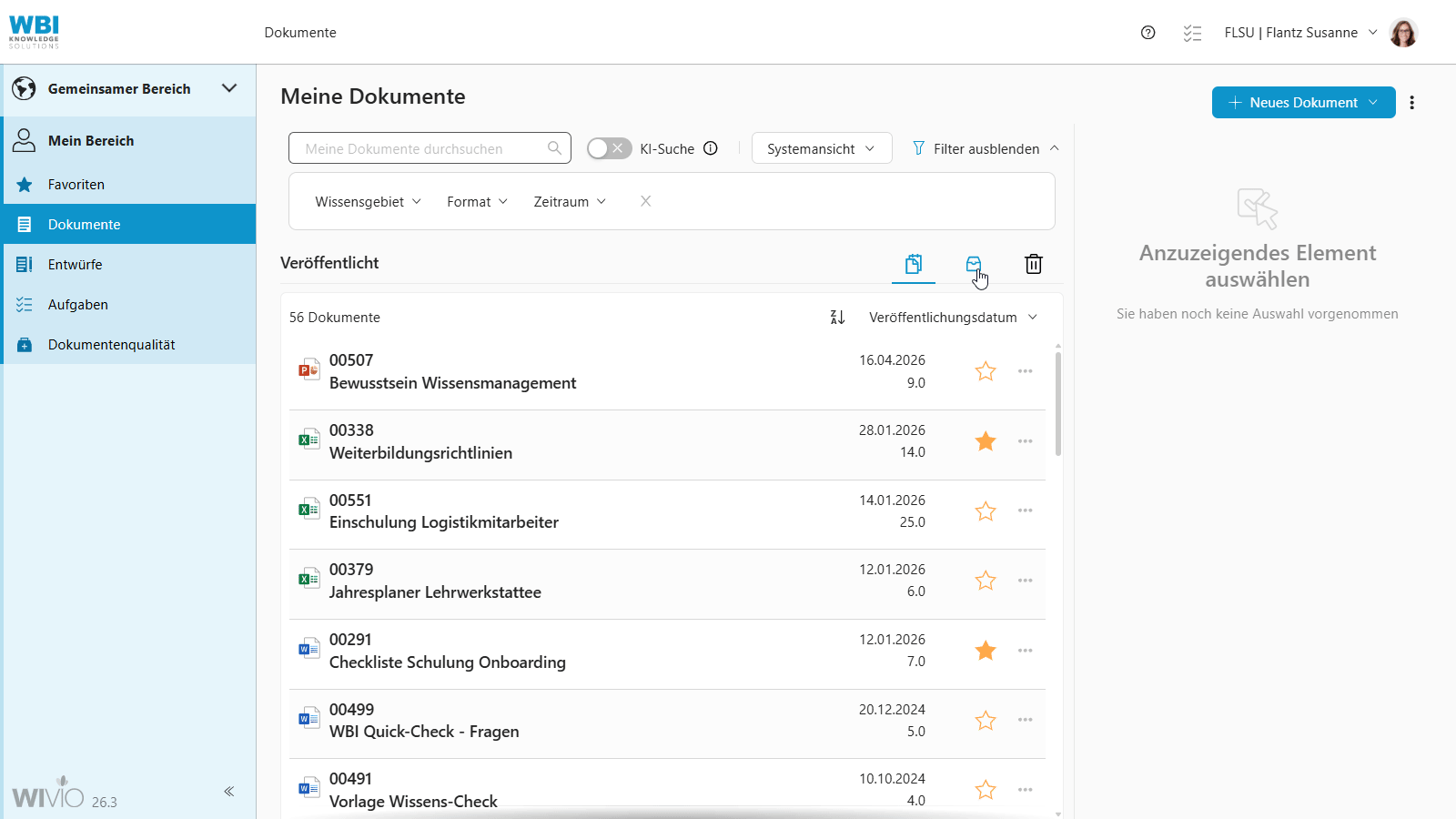1456x819 pixels.
Task: Collapse filters via Filter ausblenden
Action: 986,148
